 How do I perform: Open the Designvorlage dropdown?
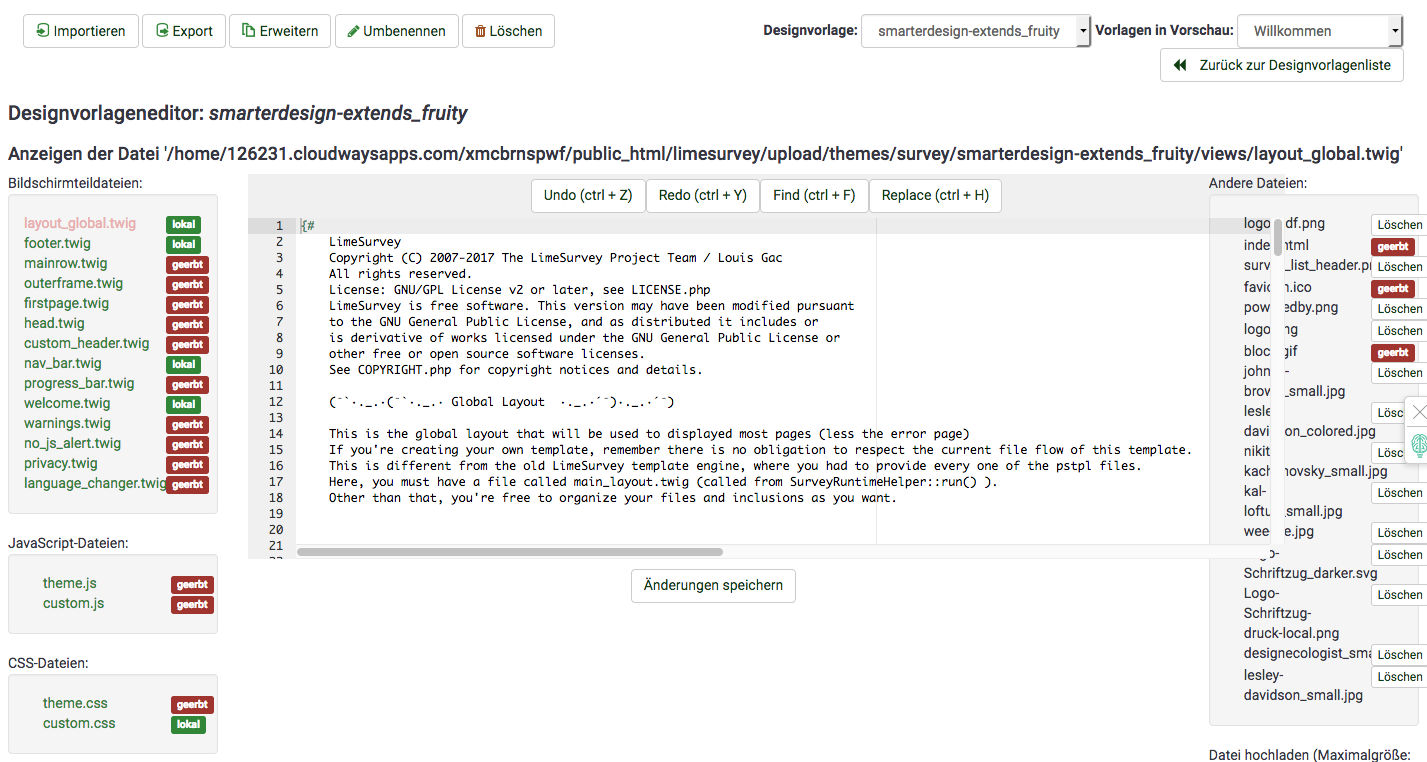(x=976, y=31)
